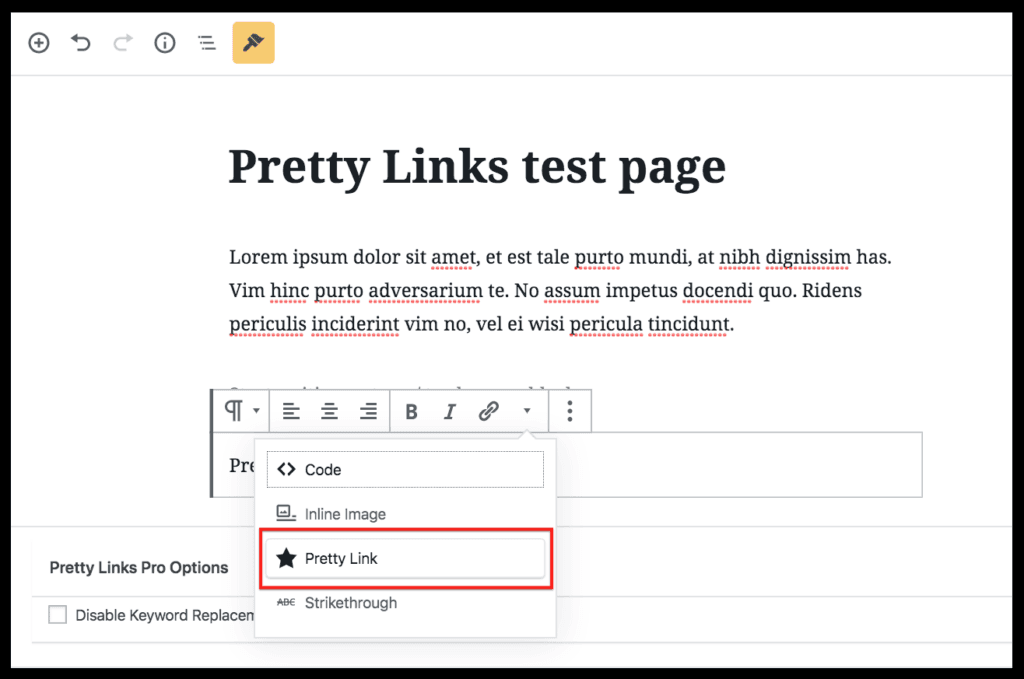Click the Undo arrow icon
1024x679 pixels.
(81, 43)
